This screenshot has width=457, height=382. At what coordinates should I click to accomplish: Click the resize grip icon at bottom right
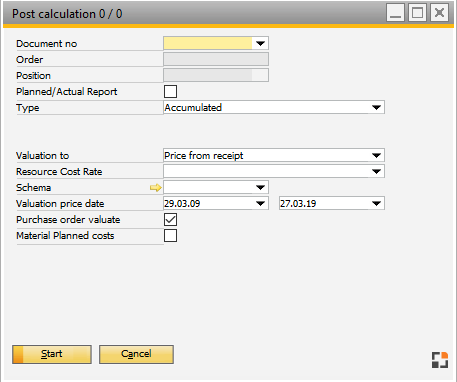point(440,360)
